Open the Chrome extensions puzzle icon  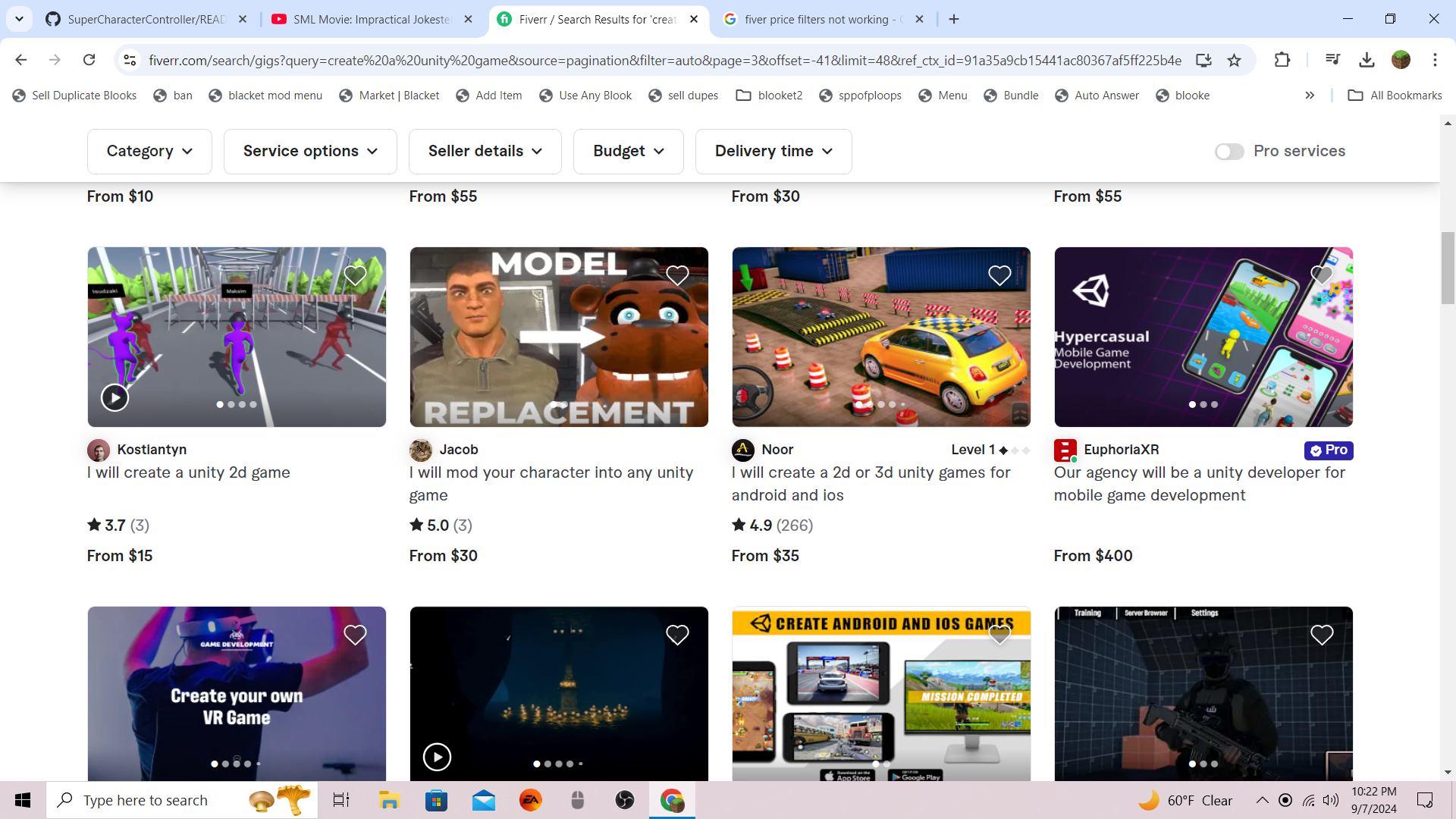point(1282,60)
